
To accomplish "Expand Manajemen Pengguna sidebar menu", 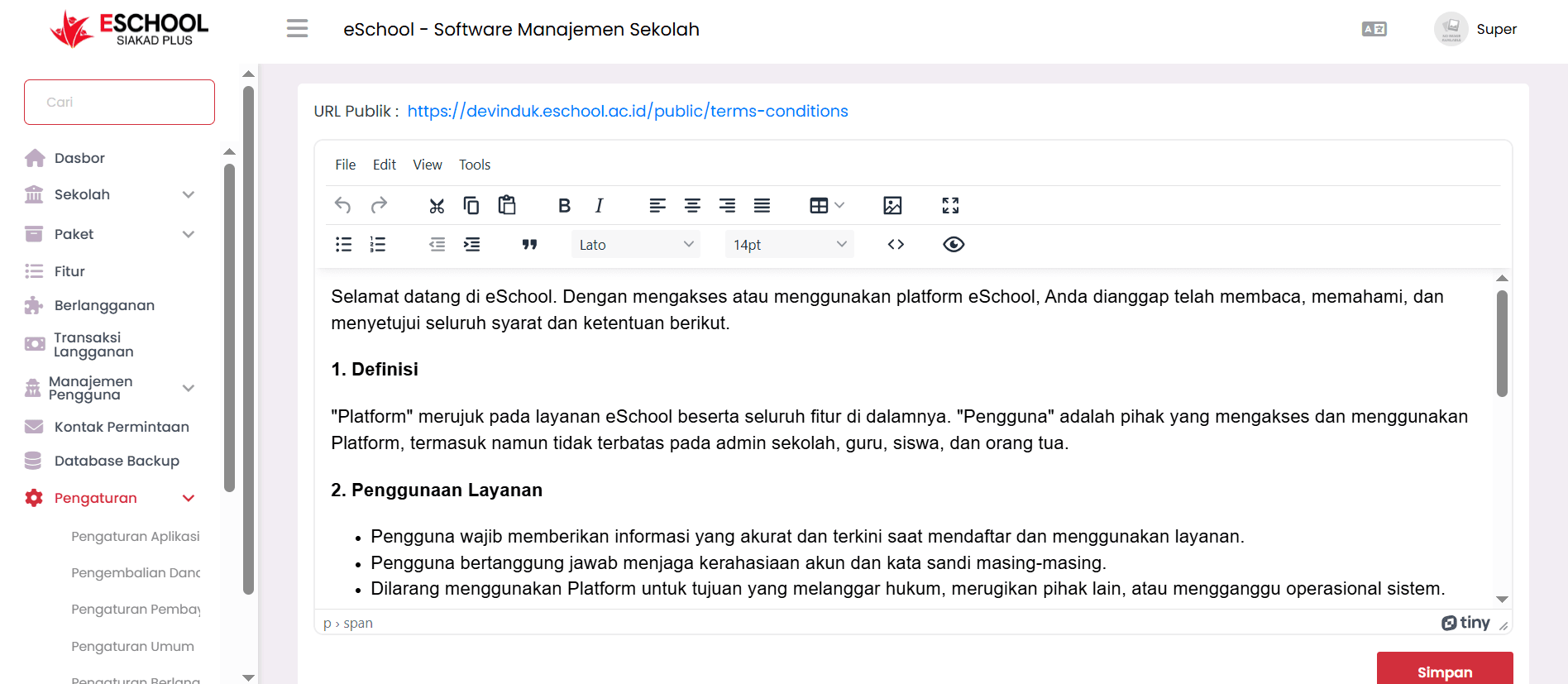I will 110,388.
